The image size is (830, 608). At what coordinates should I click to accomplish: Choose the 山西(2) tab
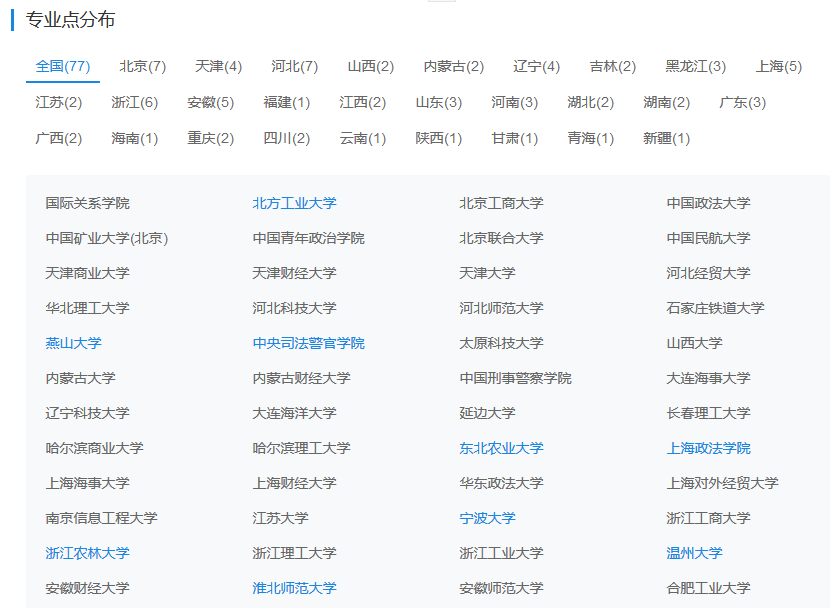(371, 67)
